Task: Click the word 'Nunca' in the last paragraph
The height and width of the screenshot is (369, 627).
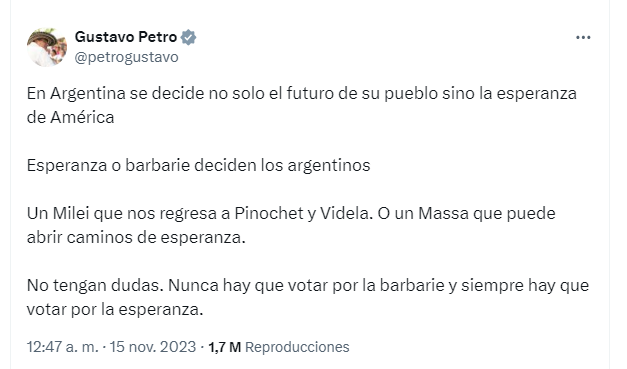Action: pos(193,285)
